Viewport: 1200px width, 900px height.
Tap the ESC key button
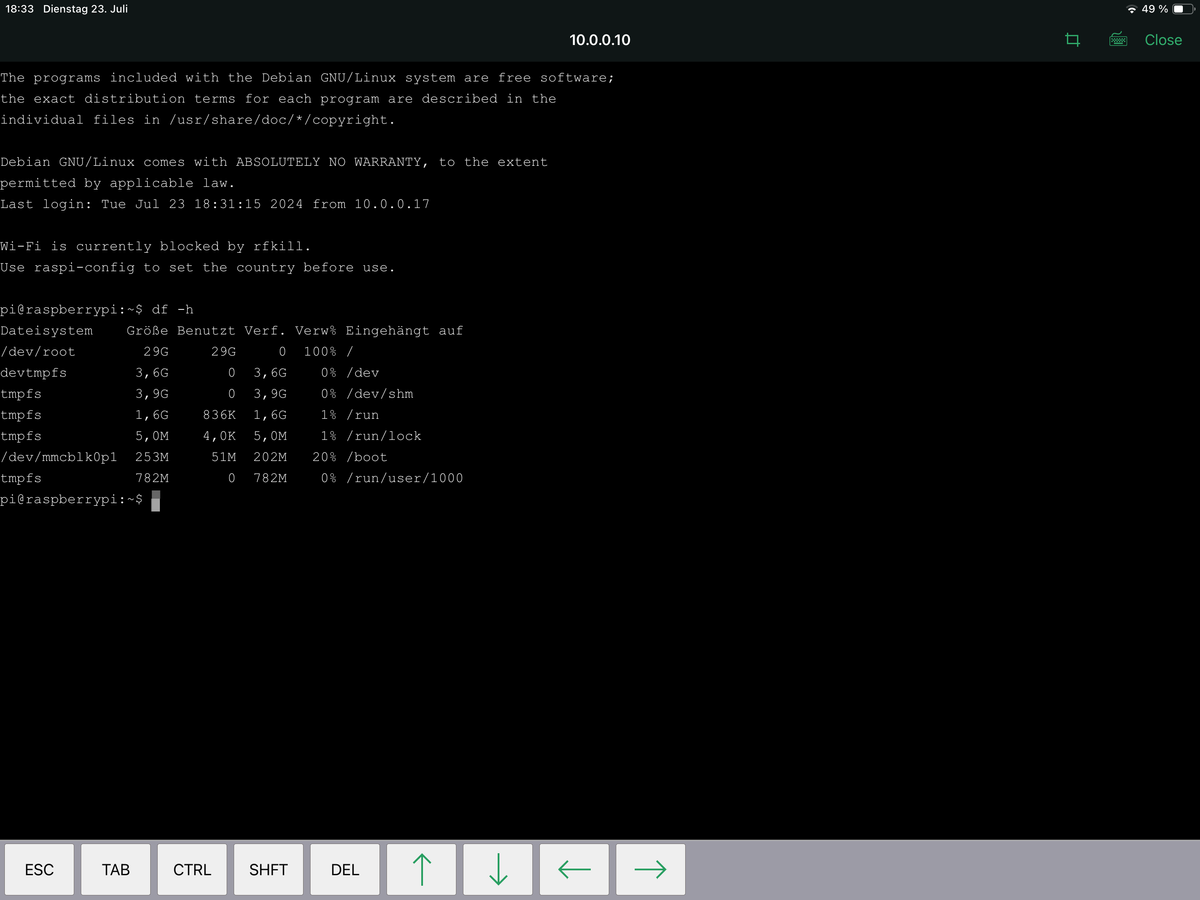pos(39,870)
